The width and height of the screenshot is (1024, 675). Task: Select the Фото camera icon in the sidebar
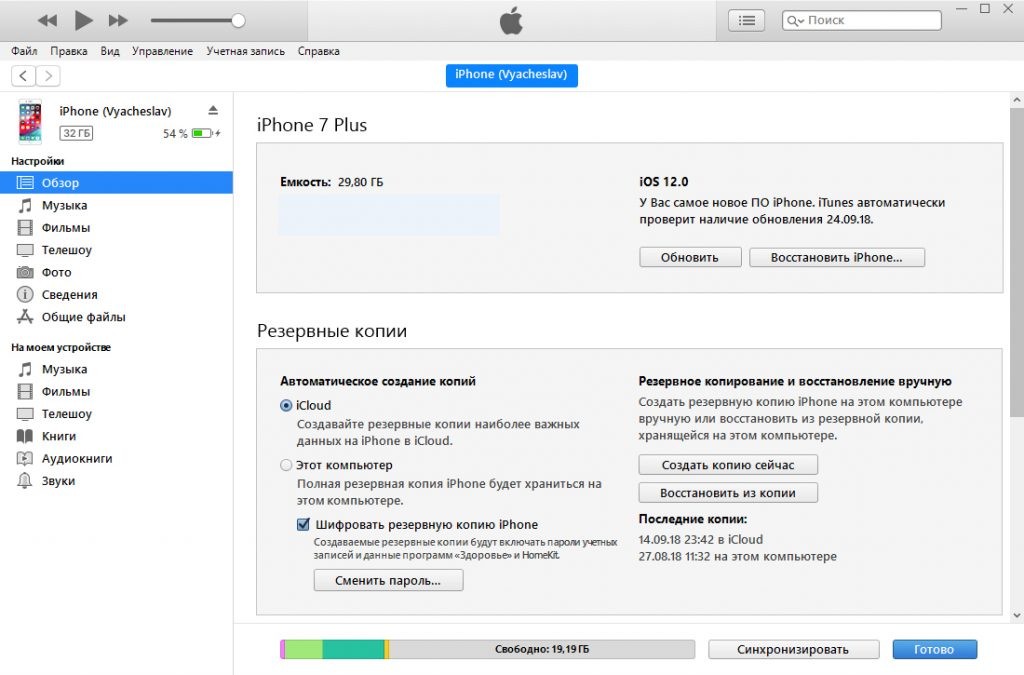(x=25, y=272)
